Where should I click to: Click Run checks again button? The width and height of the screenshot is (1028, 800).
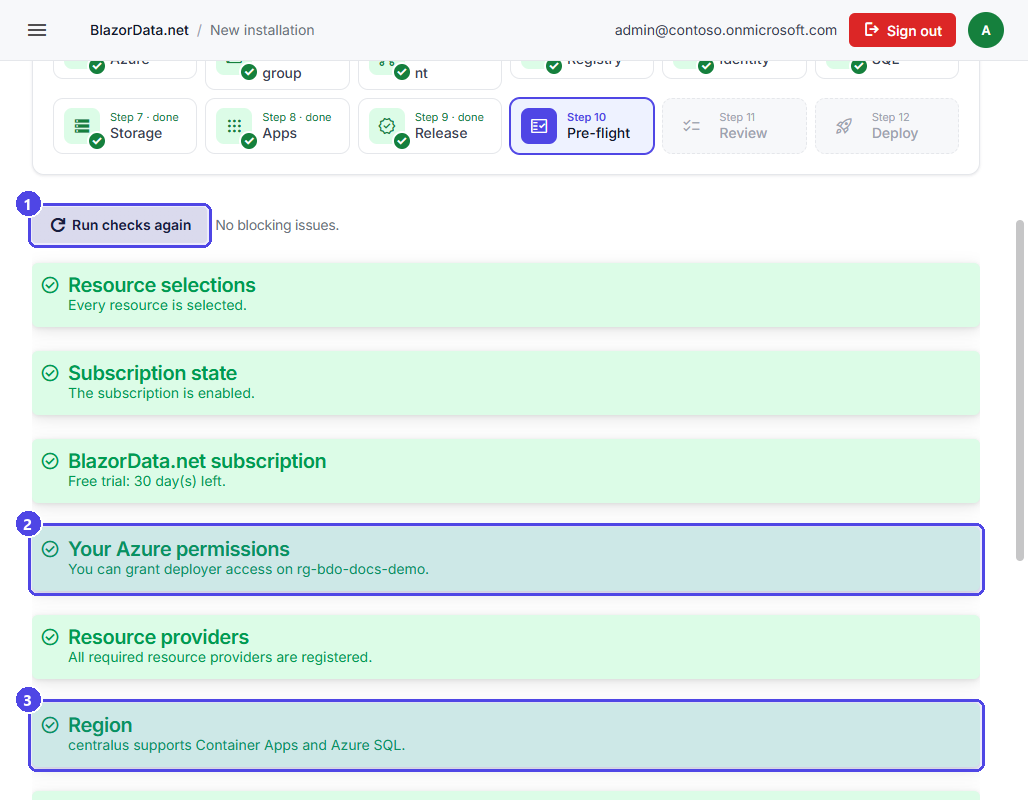tap(120, 225)
